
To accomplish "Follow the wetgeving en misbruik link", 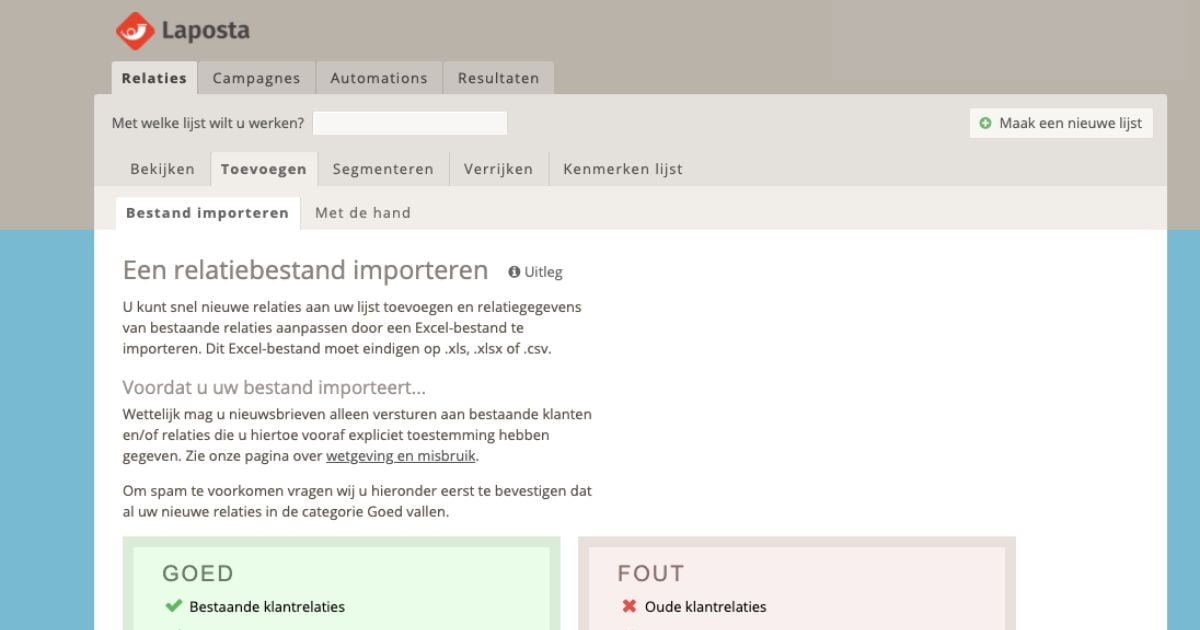I will click(401, 456).
